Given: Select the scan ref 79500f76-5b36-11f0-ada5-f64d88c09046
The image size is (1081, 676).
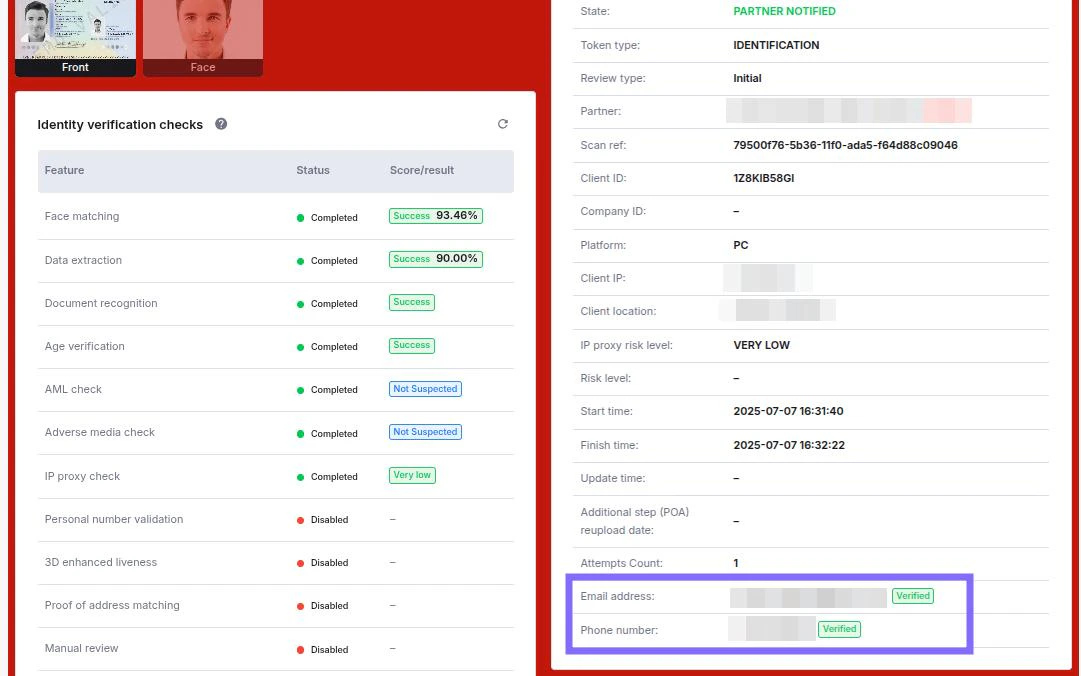Looking at the screenshot, I should tap(845, 145).
